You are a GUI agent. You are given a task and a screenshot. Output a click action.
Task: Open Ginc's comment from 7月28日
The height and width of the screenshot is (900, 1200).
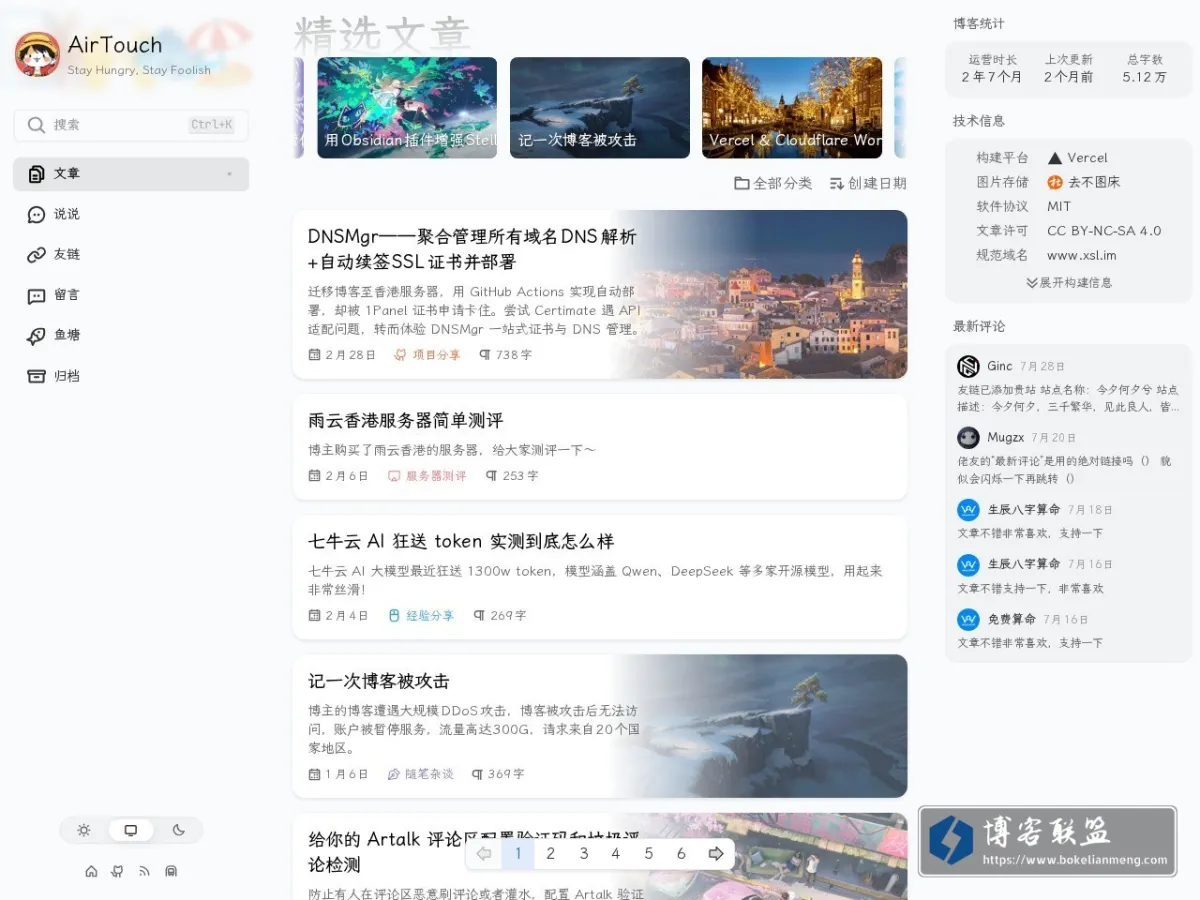[x=1068, y=398]
